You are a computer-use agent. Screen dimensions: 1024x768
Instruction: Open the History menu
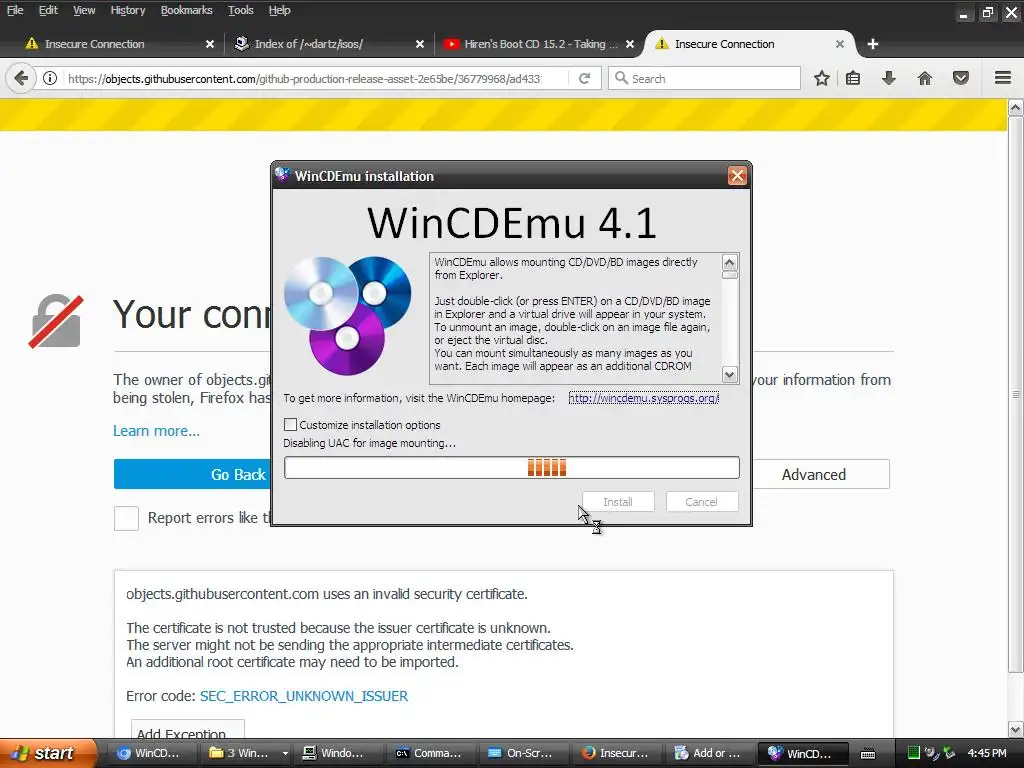(127, 10)
